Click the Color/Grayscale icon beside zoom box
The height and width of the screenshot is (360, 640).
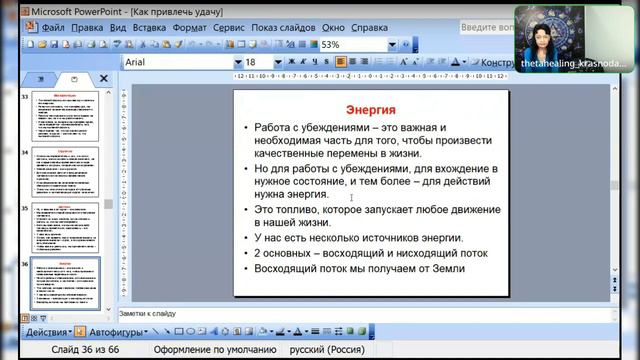click(x=314, y=44)
